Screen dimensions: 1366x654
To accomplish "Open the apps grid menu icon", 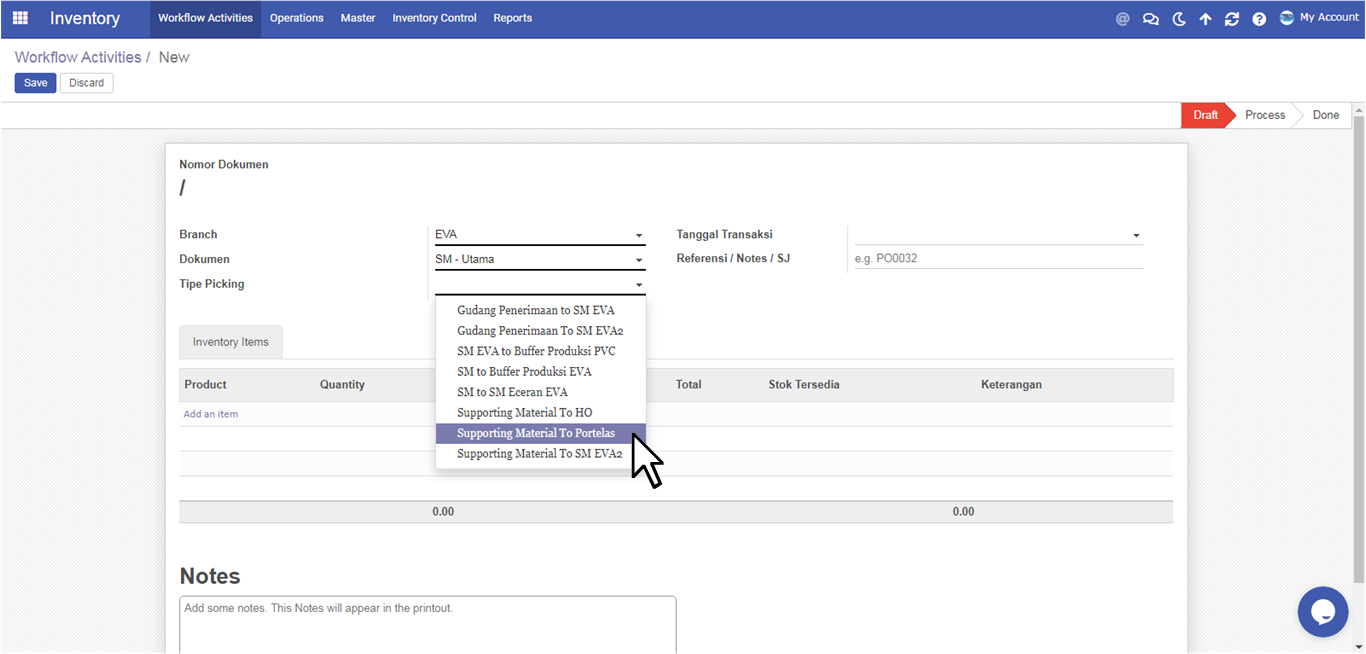I will (x=20, y=18).
